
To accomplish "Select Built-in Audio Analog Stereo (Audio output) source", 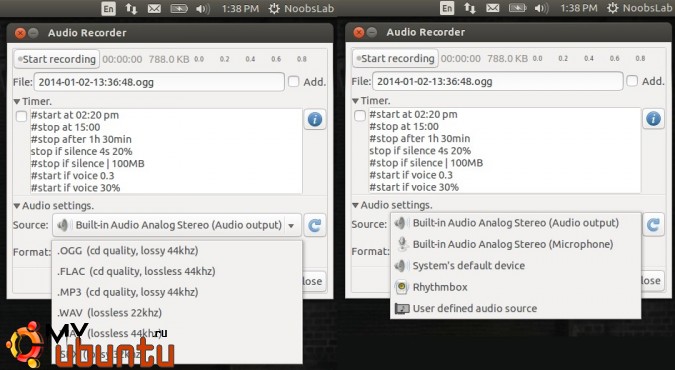I will (516, 223).
